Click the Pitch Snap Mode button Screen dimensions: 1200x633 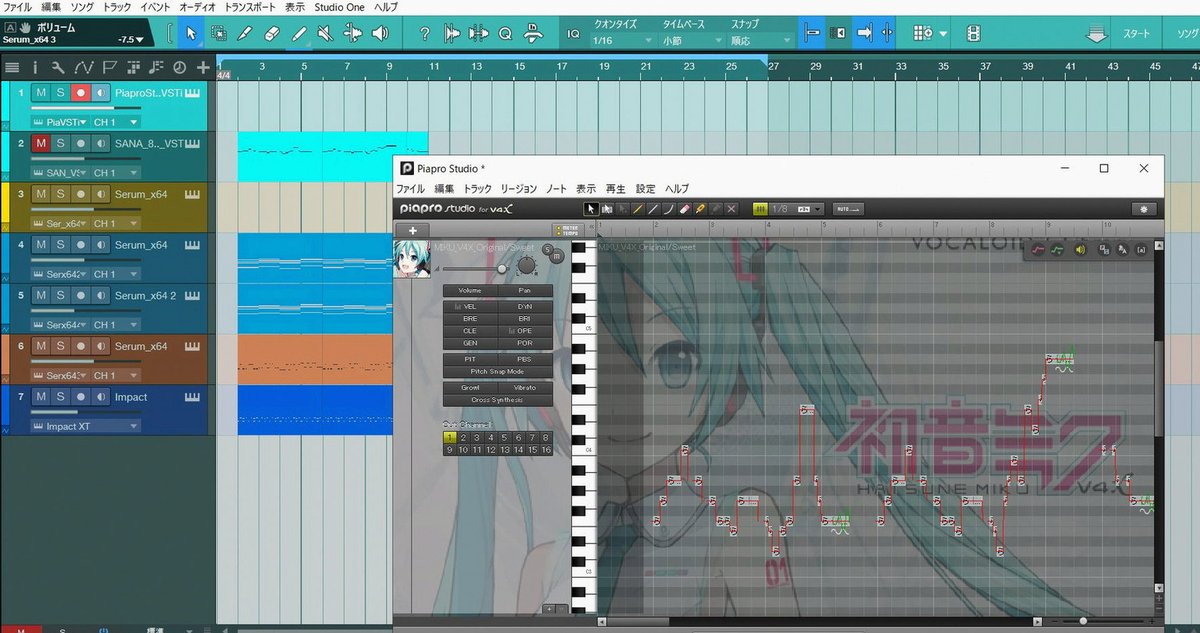click(497, 371)
